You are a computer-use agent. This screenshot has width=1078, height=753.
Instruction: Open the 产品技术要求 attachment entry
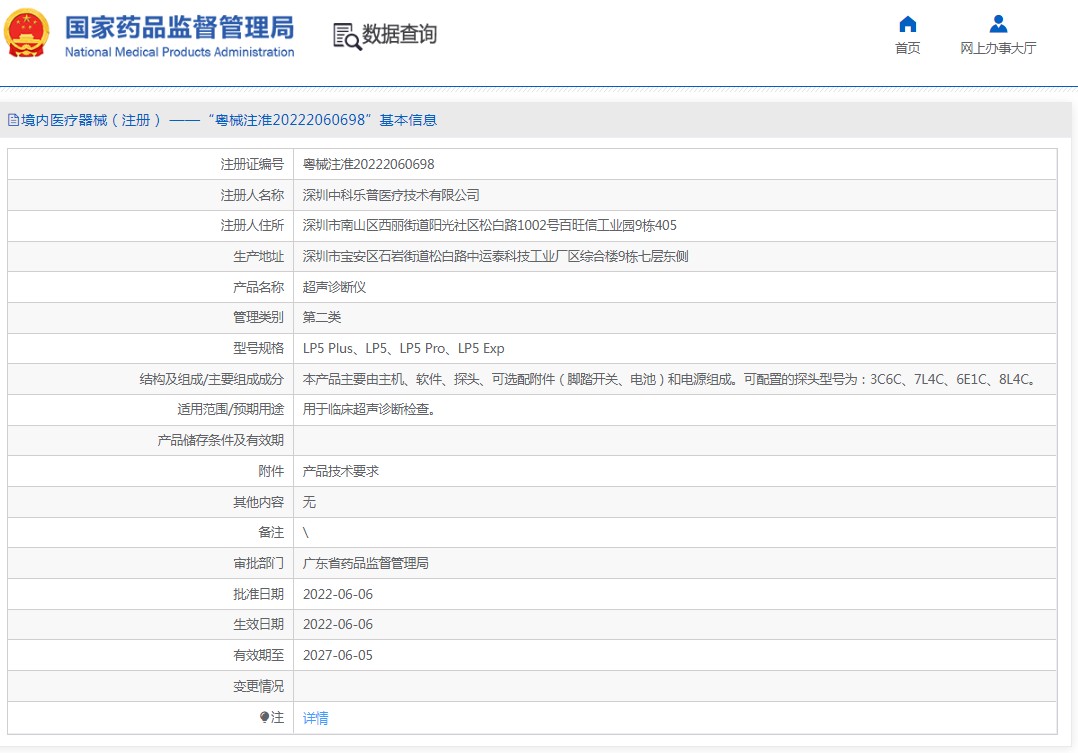click(338, 471)
